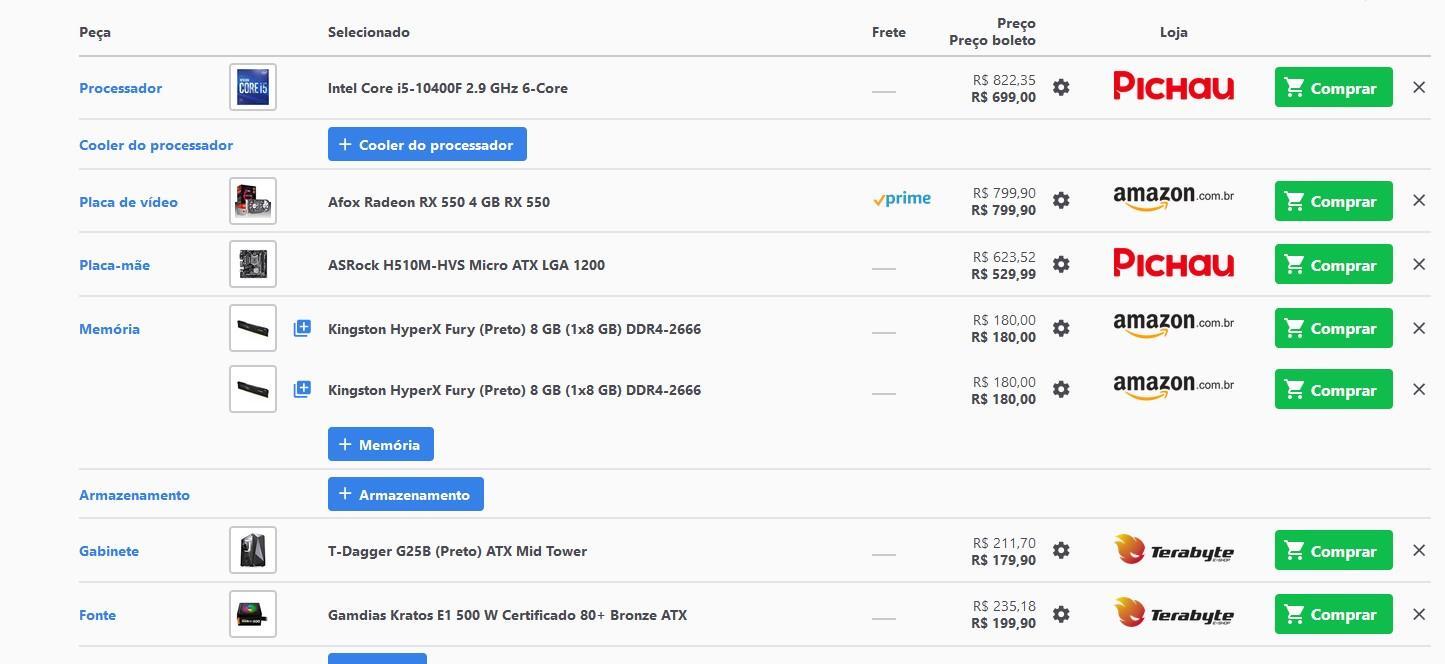Open first Kingston HyperX Fury 8 GB product

pyautogui.click(x=514, y=329)
